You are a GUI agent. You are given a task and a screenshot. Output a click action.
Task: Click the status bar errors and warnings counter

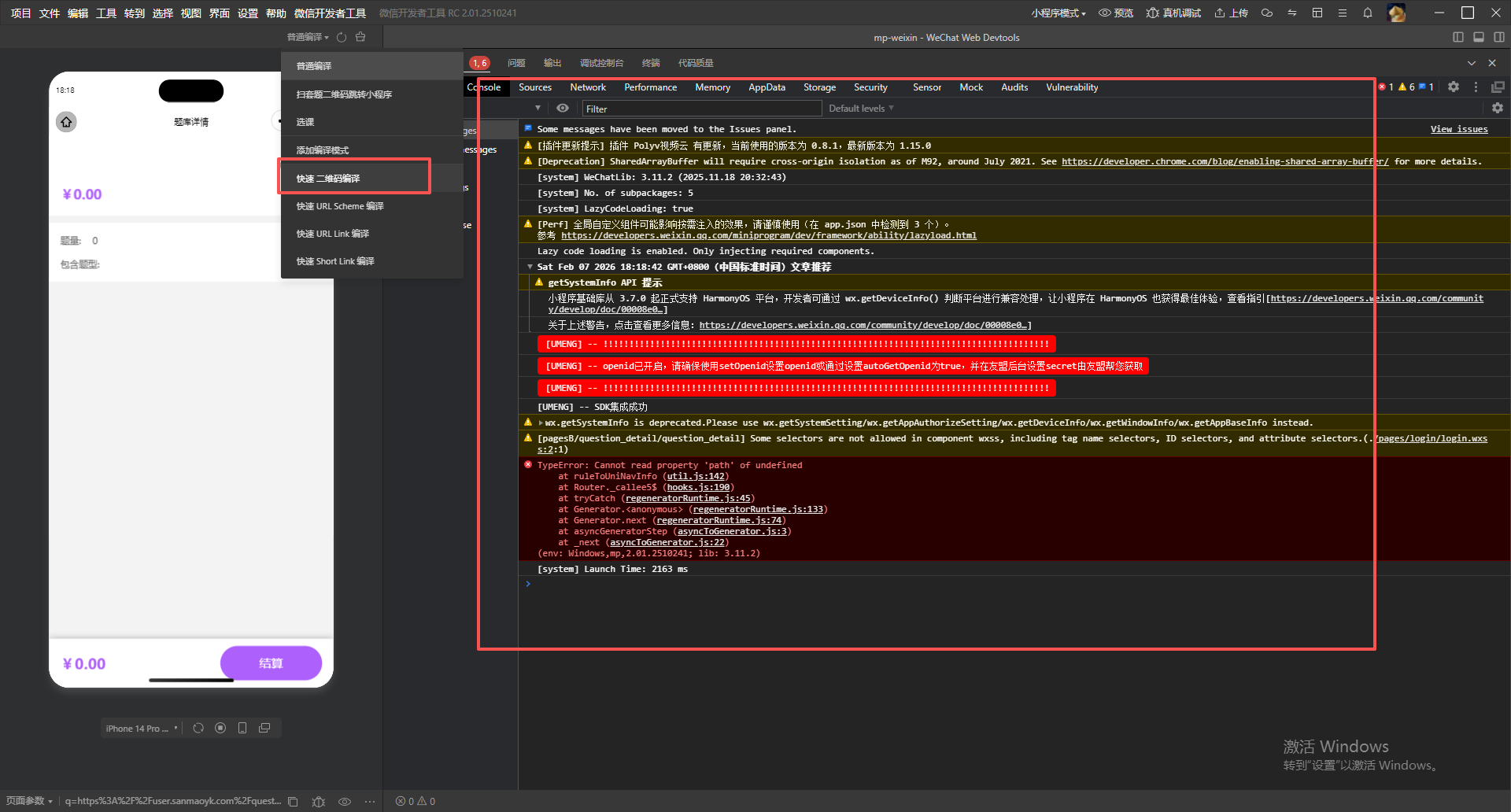click(x=416, y=801)
